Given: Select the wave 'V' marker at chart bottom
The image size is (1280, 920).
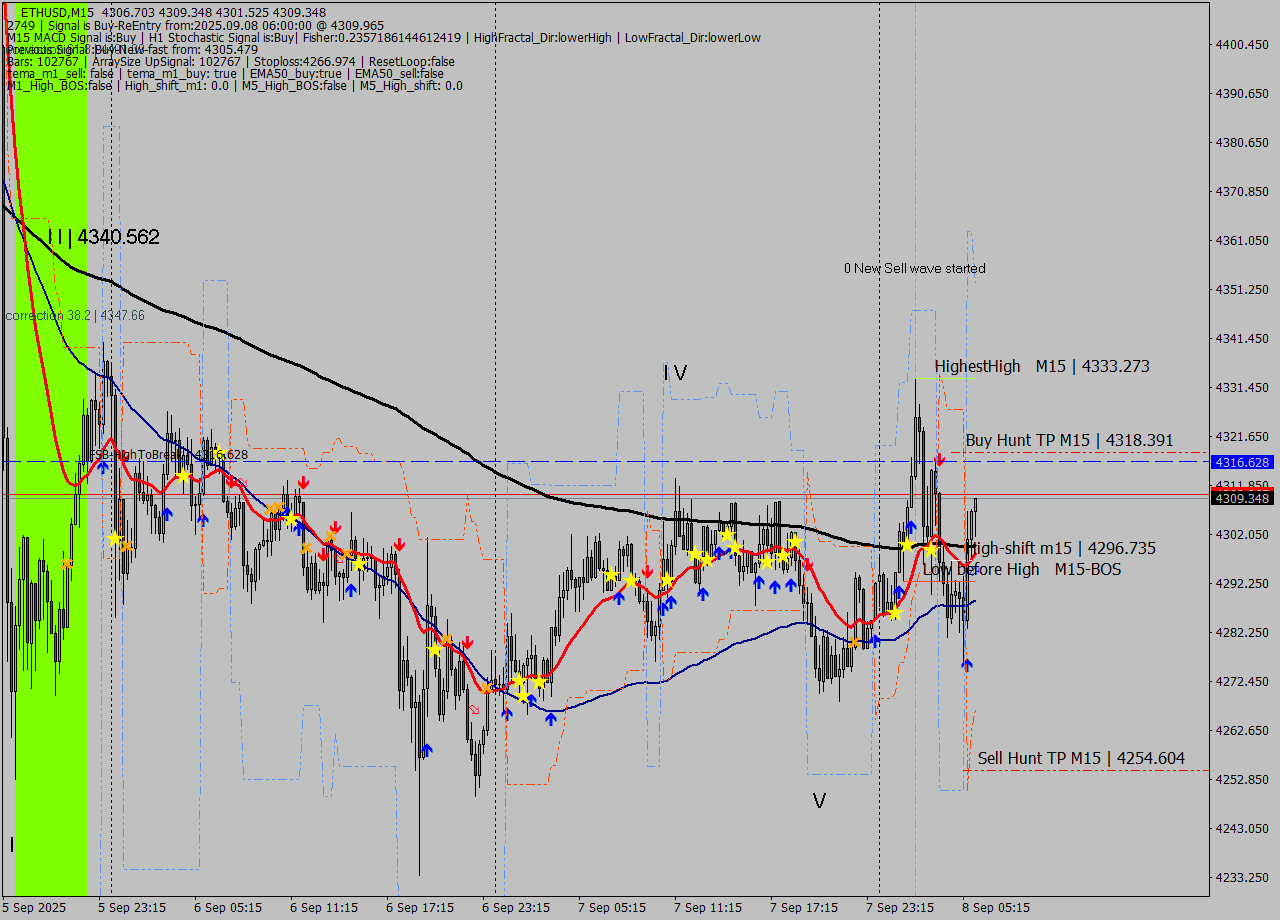Looking at the screenshot, I should point(819,801).
